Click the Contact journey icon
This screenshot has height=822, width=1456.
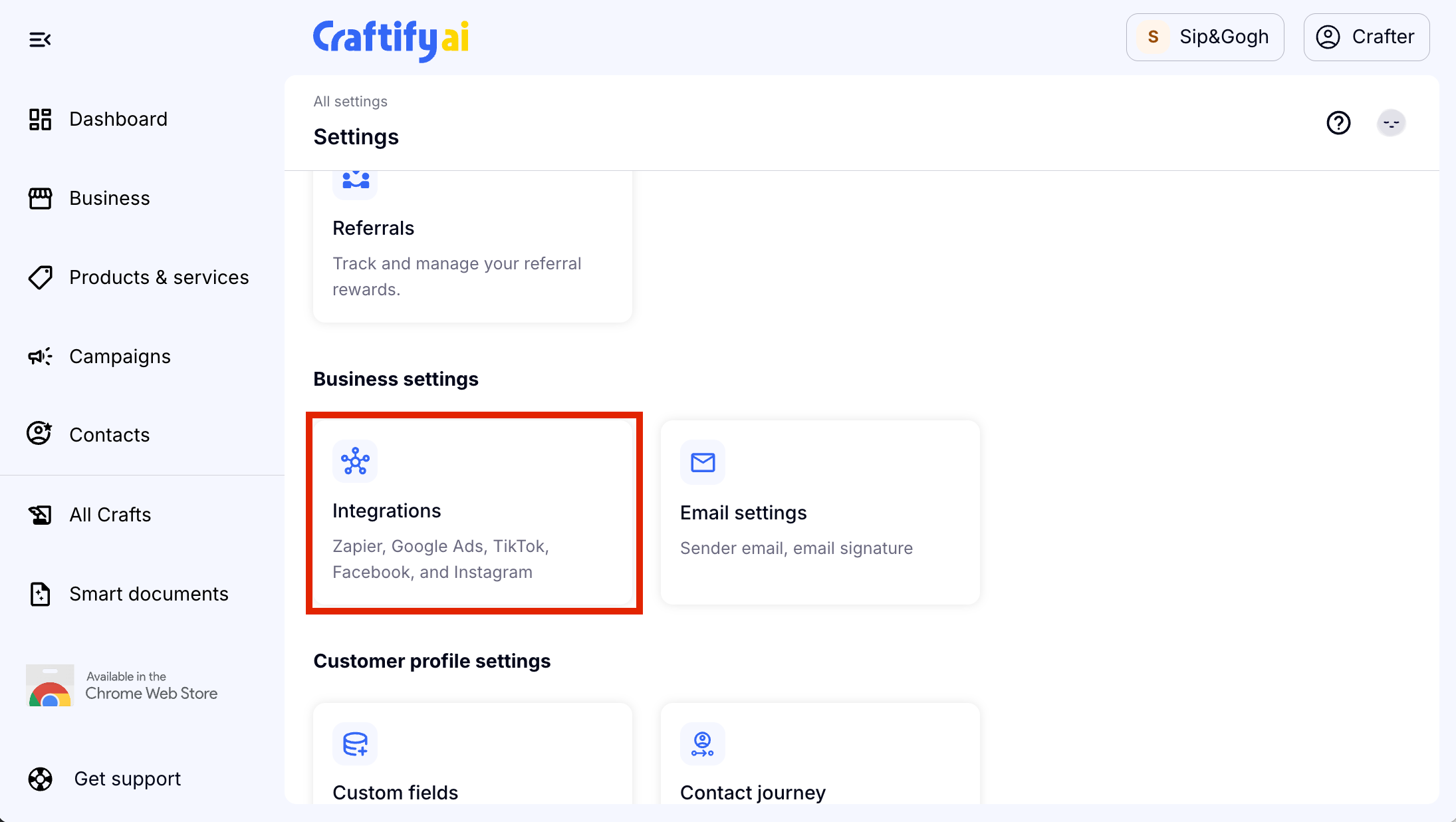703,744
